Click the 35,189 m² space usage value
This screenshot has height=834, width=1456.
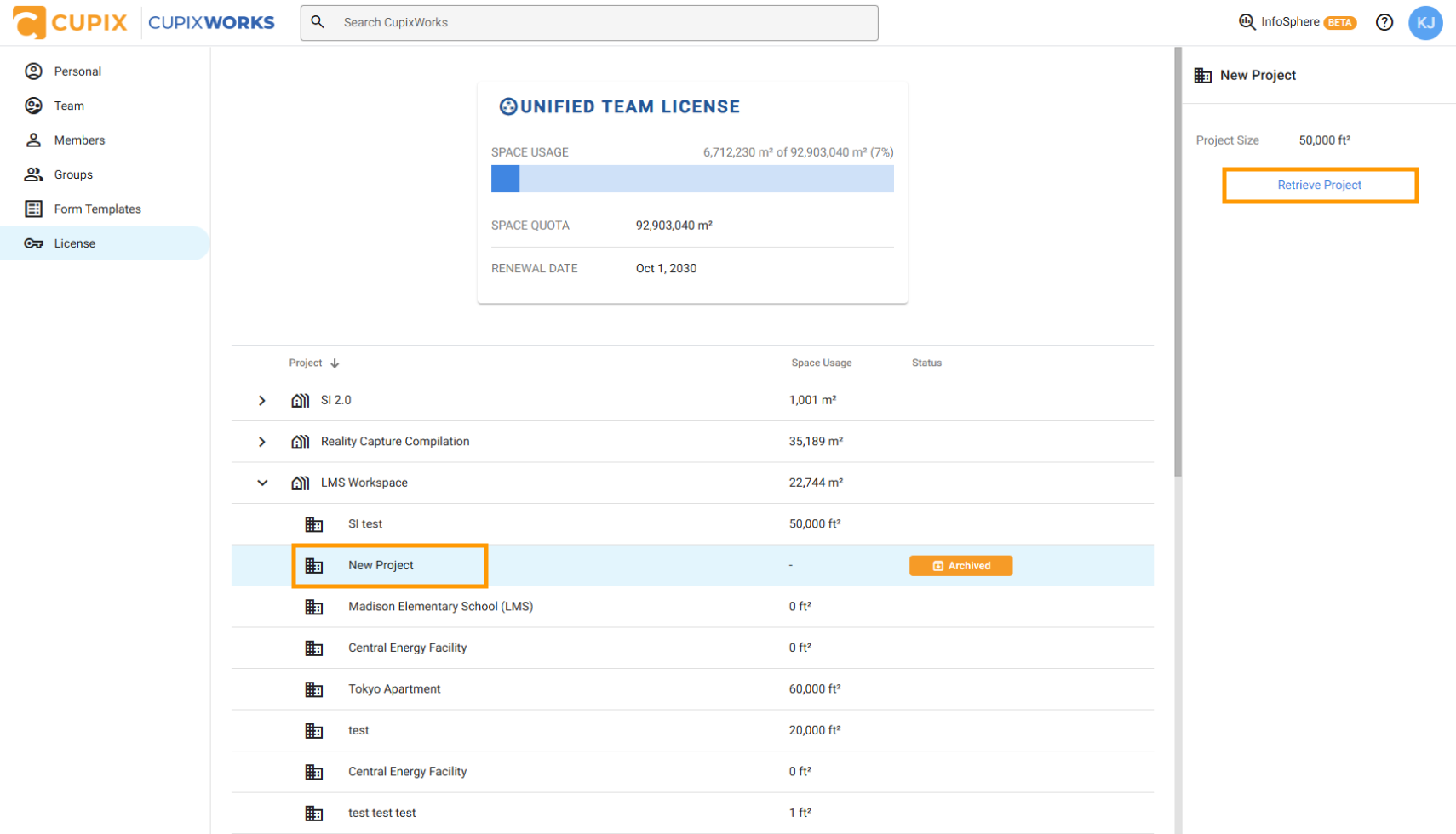click(x=816, y=442)
